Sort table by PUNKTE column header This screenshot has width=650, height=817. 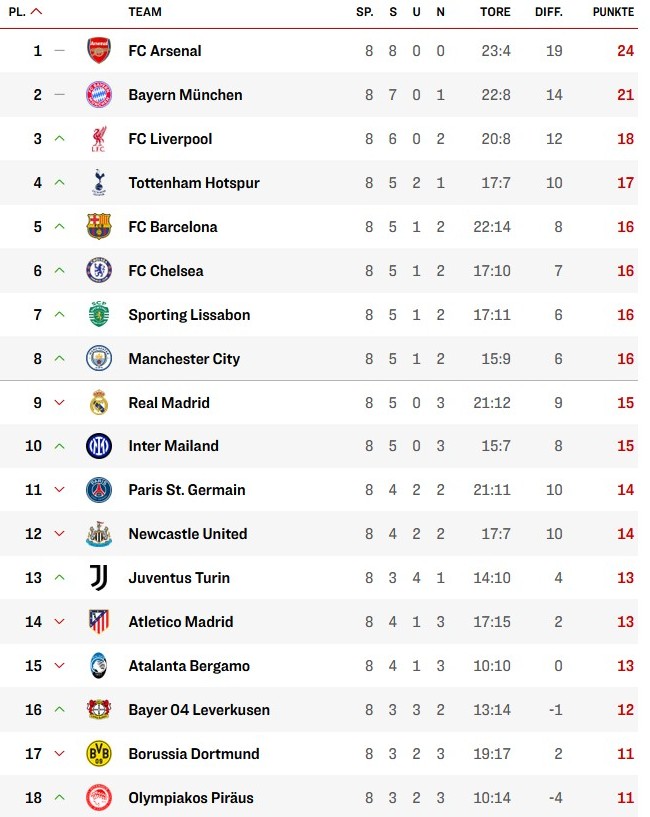tap(612, 12)
